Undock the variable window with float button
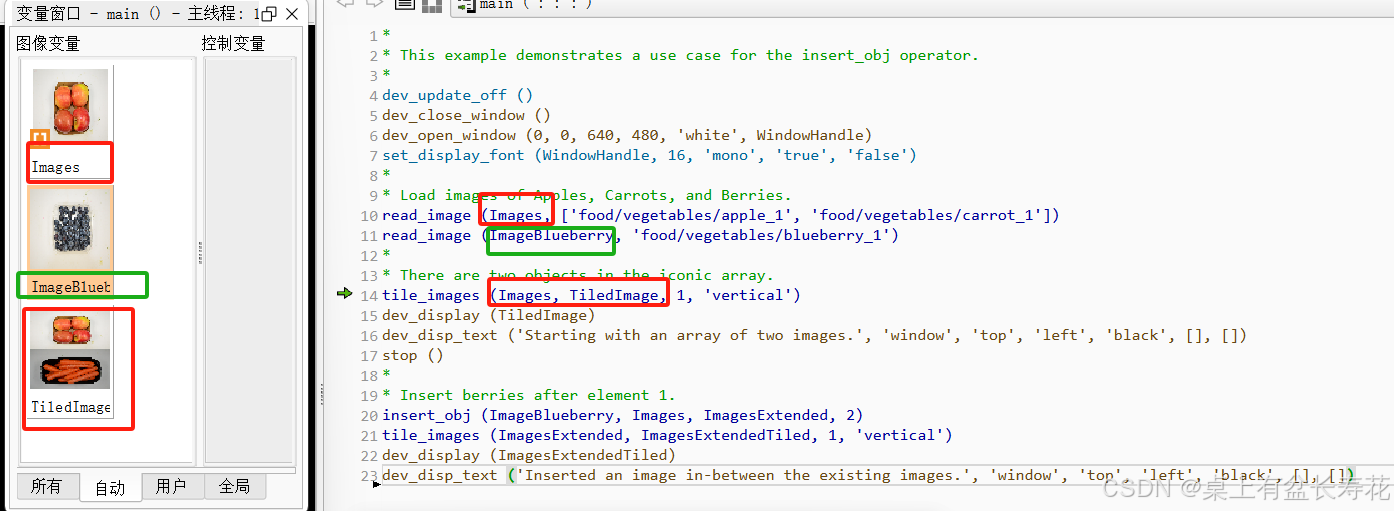1394x511 pixels. point(269,15)
